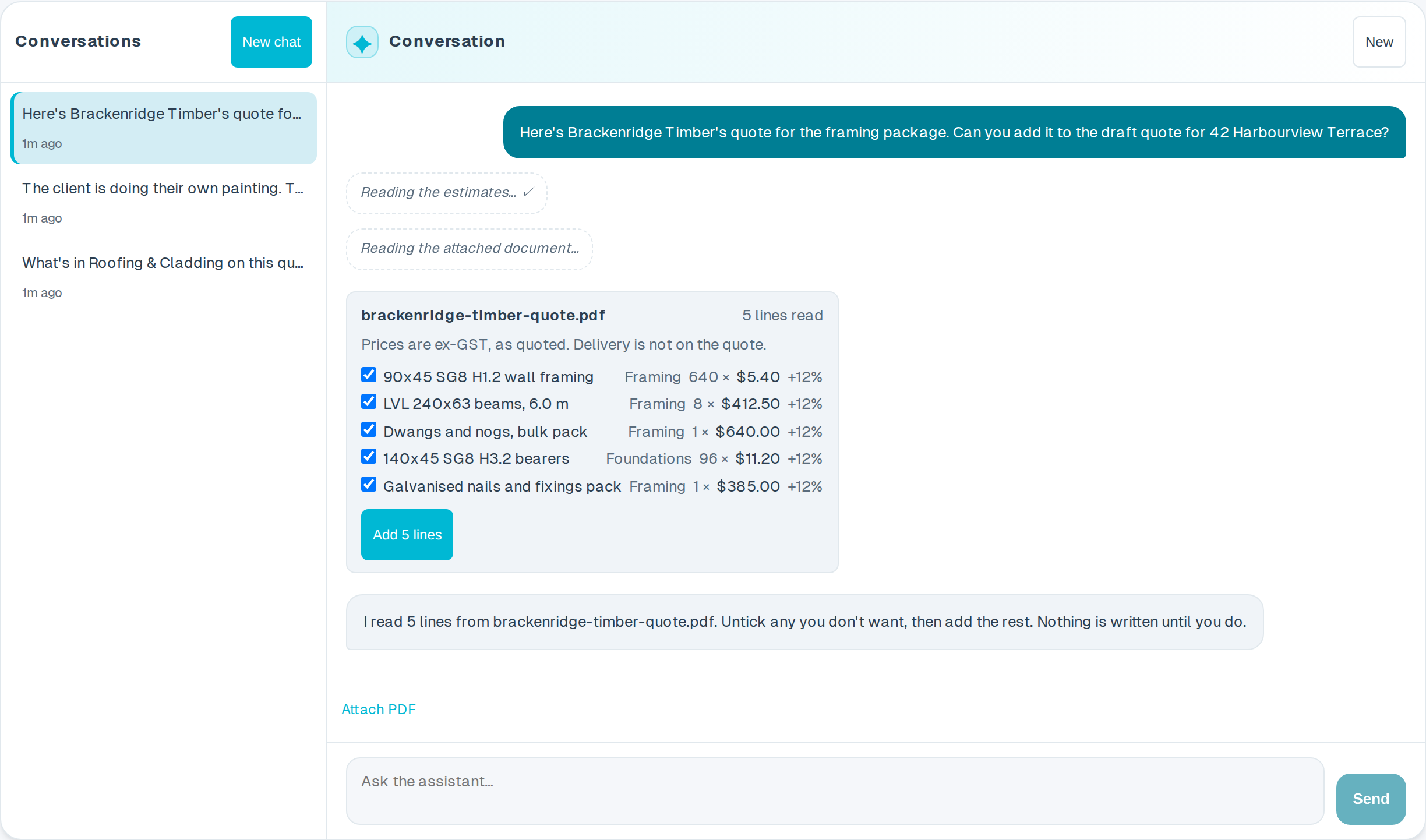This screenshot has height=840, width=1426.
Task: Click the Foundations category label
Action: pos(648,459)
